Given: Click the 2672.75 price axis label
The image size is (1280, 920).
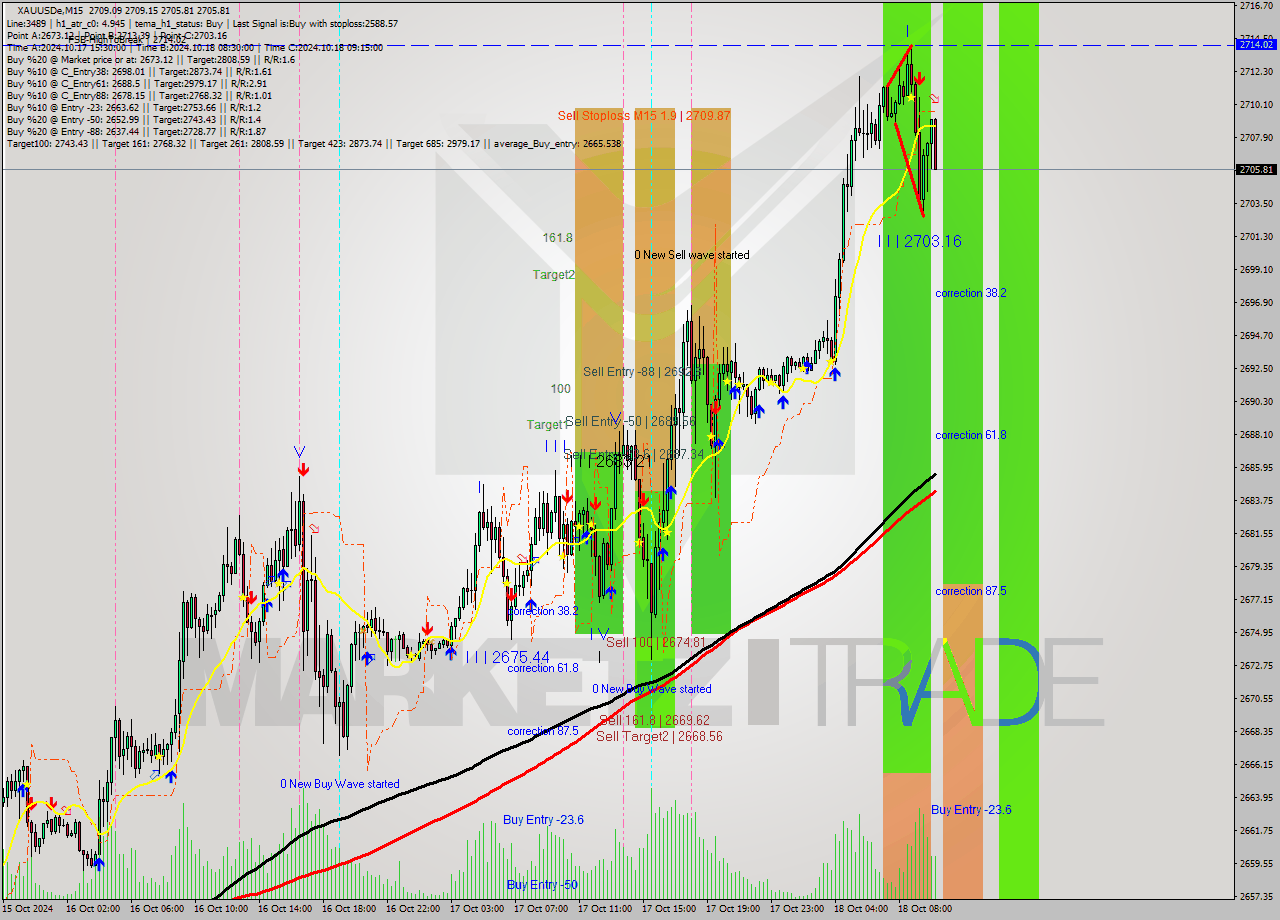Looking at the screenshot, I should tap(1255, 666).
